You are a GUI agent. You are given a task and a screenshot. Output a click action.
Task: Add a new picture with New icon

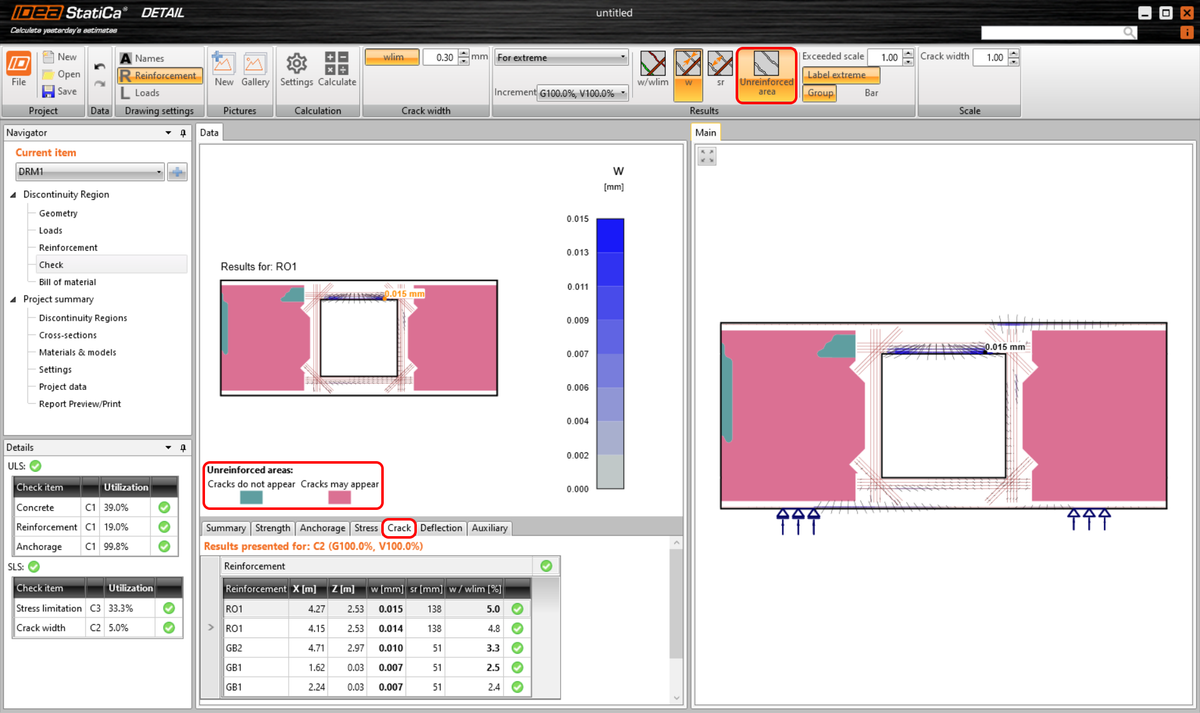[222, 70]
